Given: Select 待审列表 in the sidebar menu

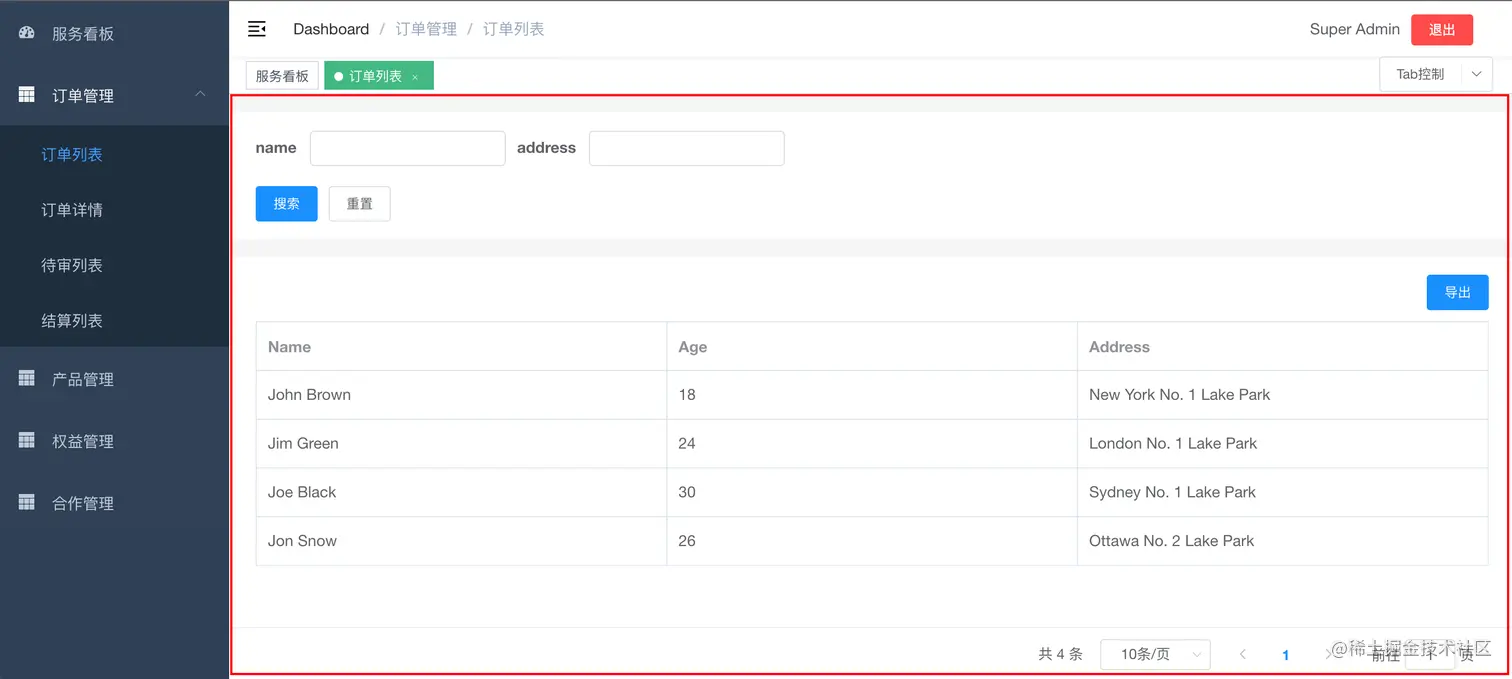Looking at the screenshot, I should pos(71,265).
